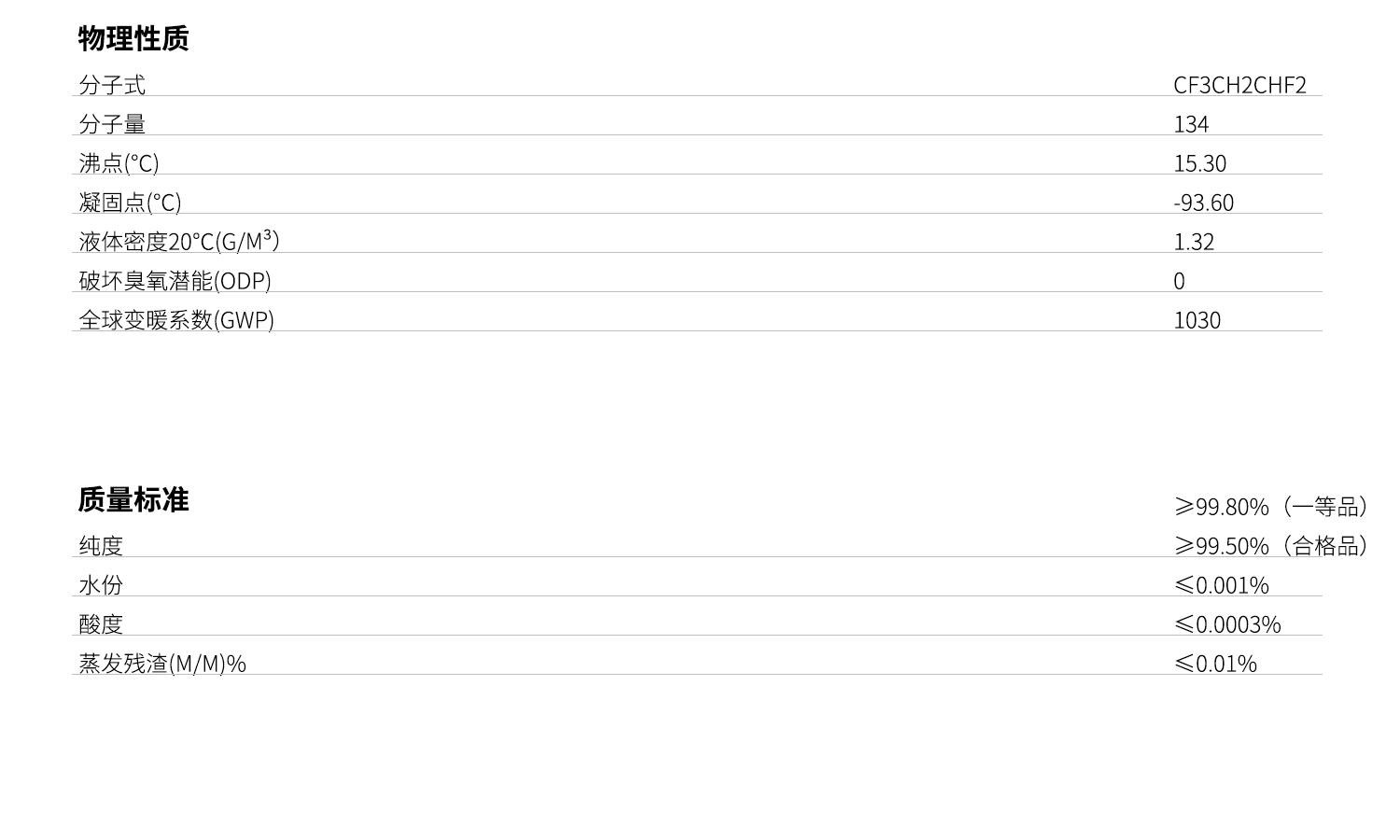The width and height of the screenshot is (1400, 840).
Task: Select the 分子式 row label
Action: pyautogui.click(x=112, y=85)
